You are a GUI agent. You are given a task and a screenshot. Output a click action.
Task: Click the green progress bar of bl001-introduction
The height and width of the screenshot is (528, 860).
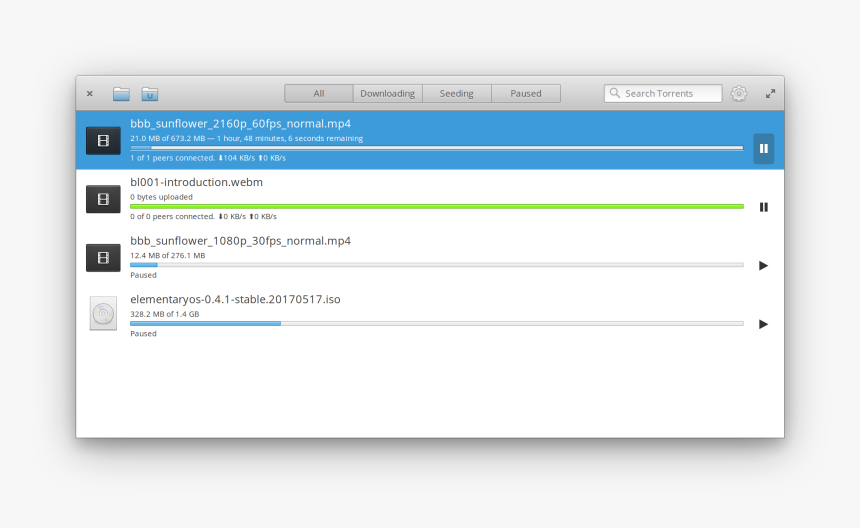pyautogui.click(x=437, y=206)
